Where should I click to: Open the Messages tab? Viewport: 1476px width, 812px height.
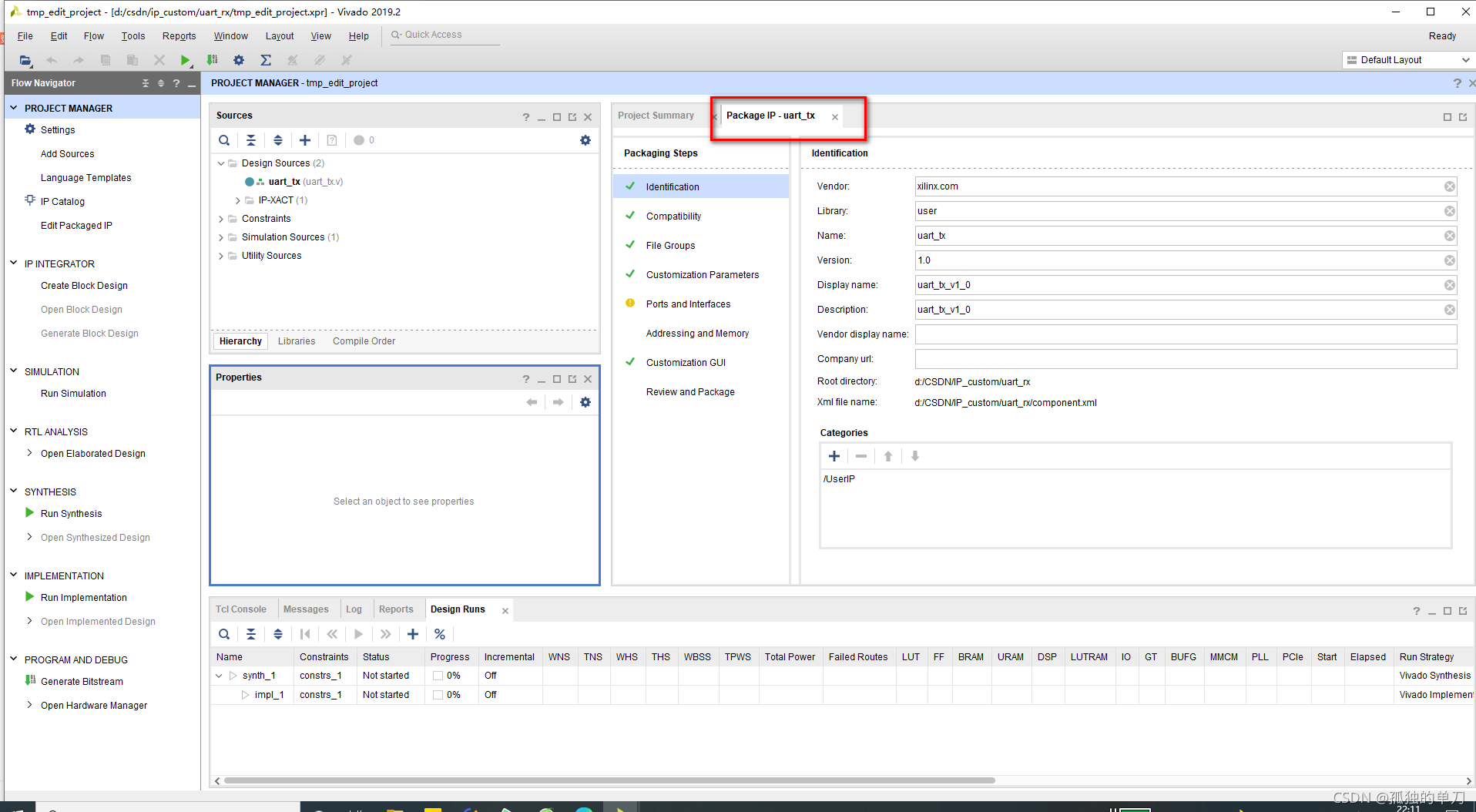[306, 609]
